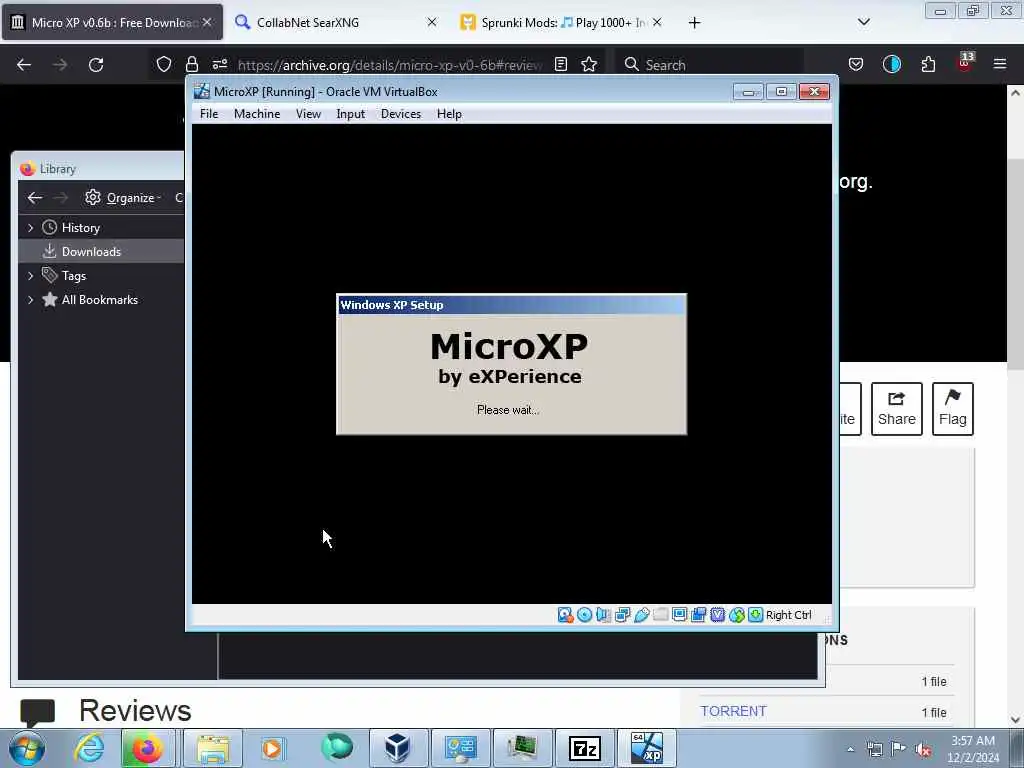This screenshot has width=1024, height=768.
Task: Open the VirtualBox View menu
Action: (x=308, y=114)
